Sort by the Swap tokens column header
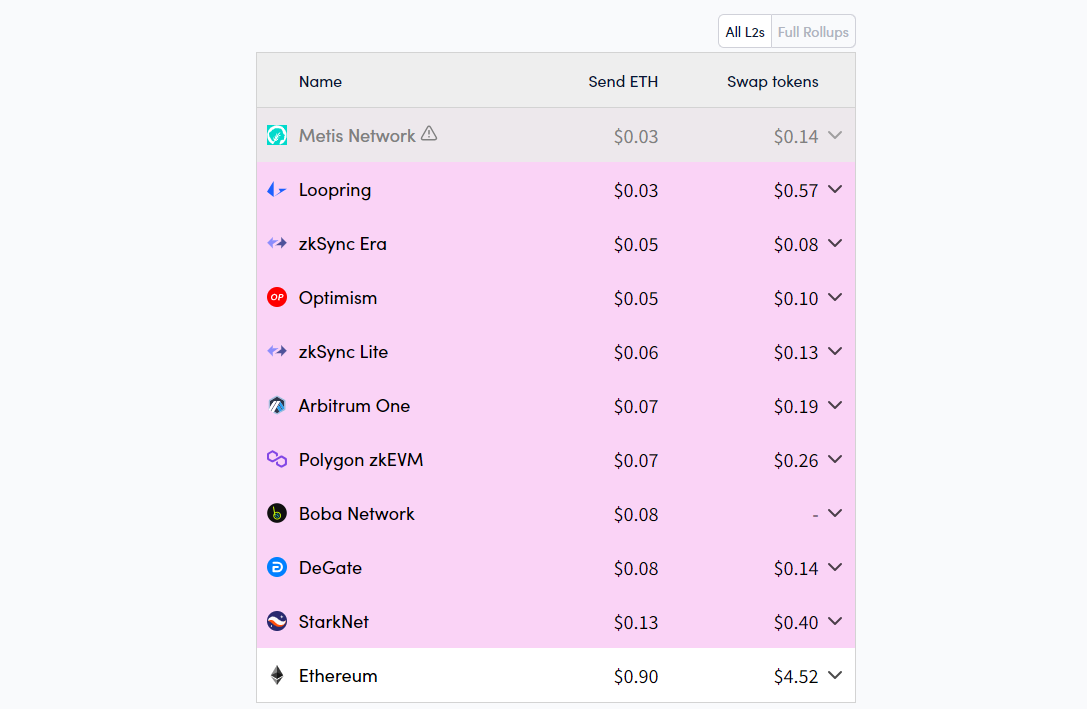1087x709 pixels. (x=772, y=82)
